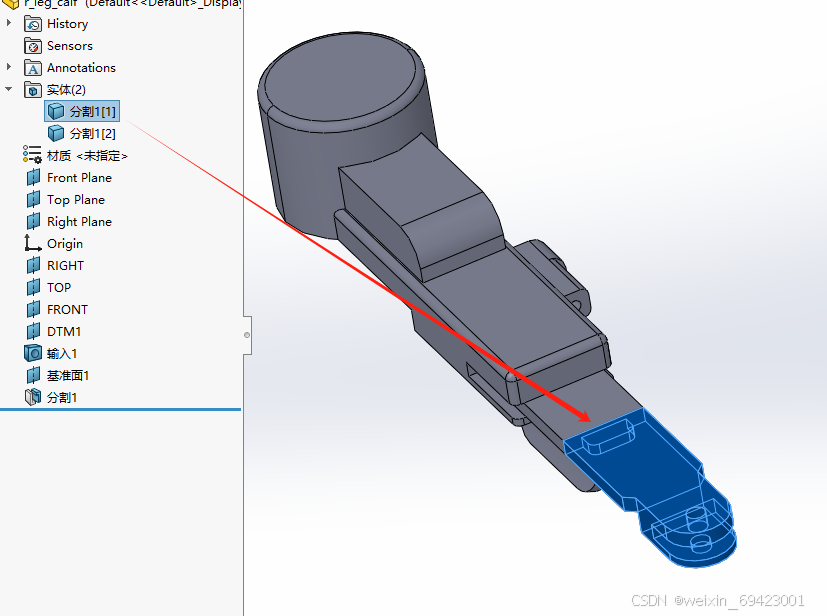This screenshot has width=827, height=616.
Task: Click the 实体(2) solid bodies folder icon
Action: [33, 90]
